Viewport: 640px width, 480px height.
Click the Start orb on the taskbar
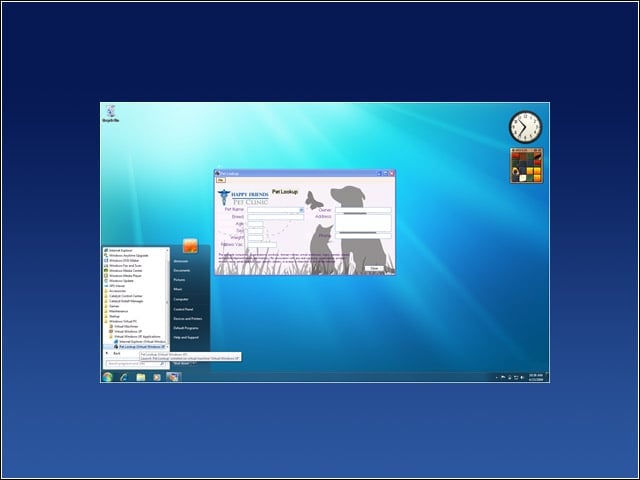point(107,377)
